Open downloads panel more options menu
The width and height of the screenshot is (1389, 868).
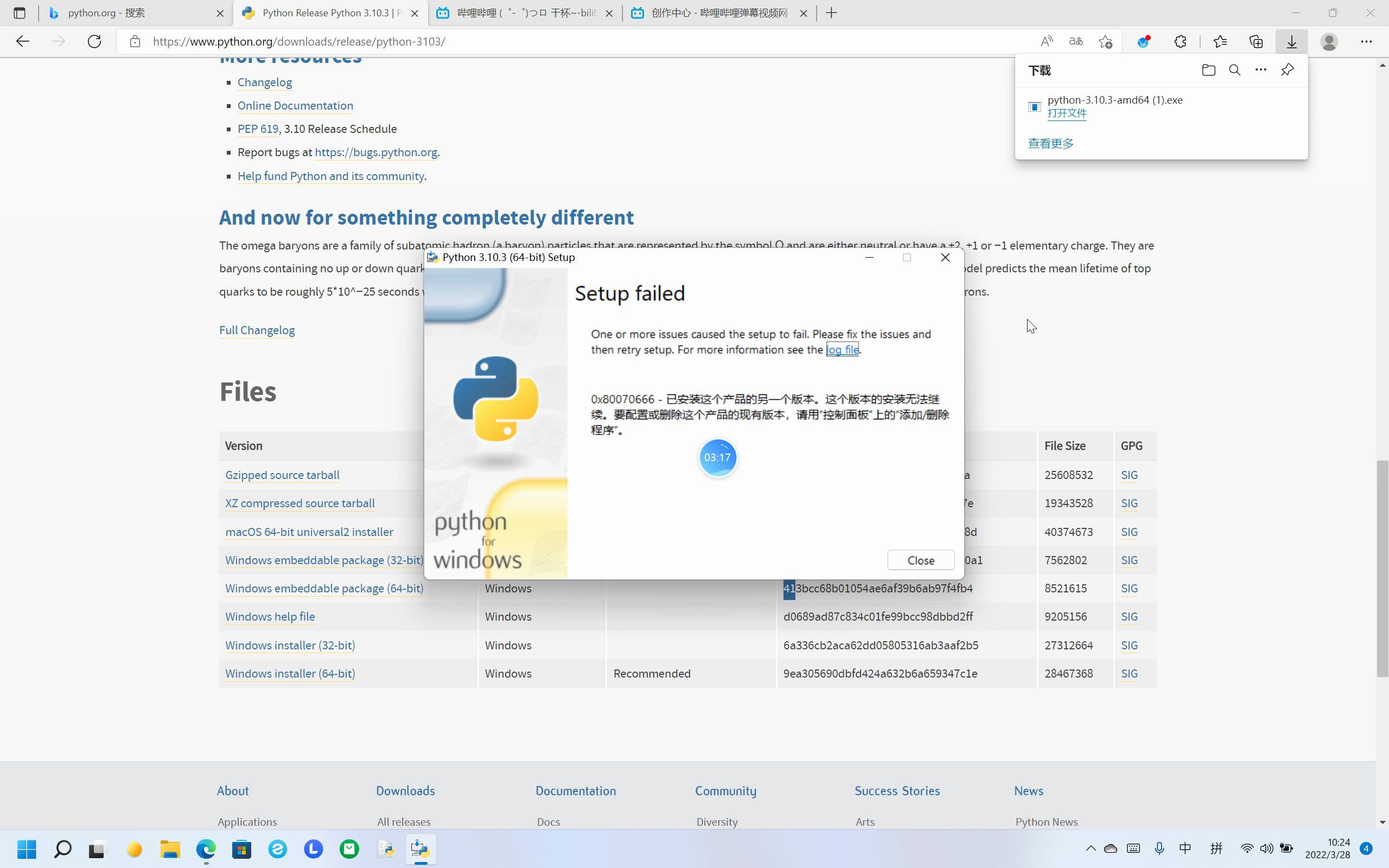pyautogui.click(x=1260, y=70)
